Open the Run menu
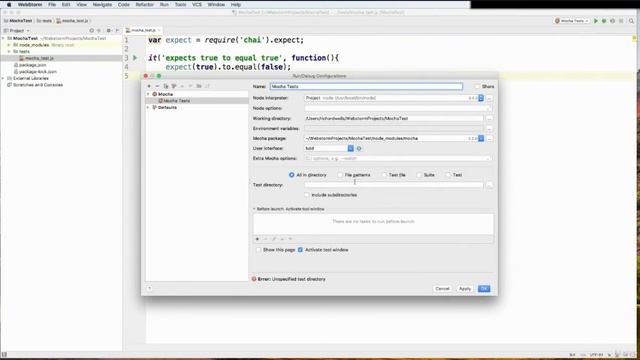The height and width of the screenshot is (360, 640). coord(164,4)
